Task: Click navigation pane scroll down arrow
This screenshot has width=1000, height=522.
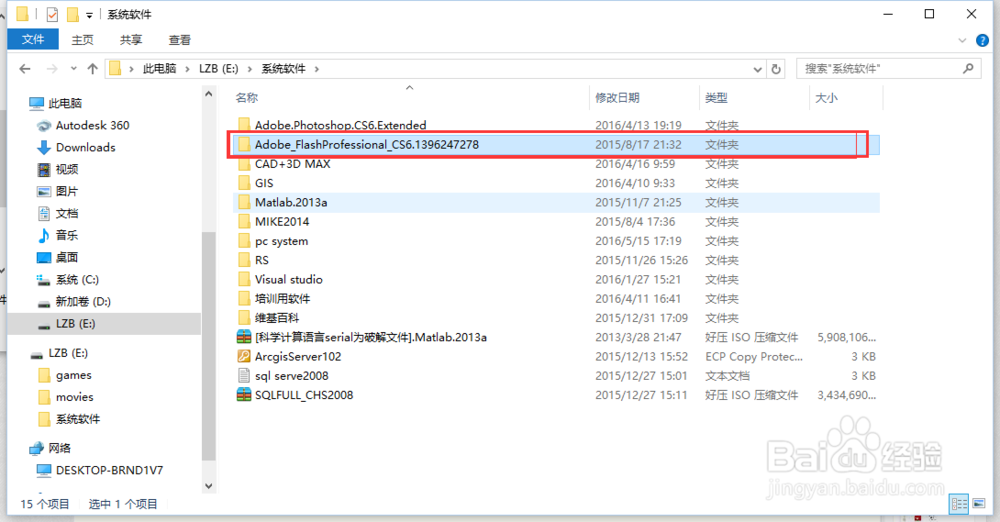Action: coord(209,486)
